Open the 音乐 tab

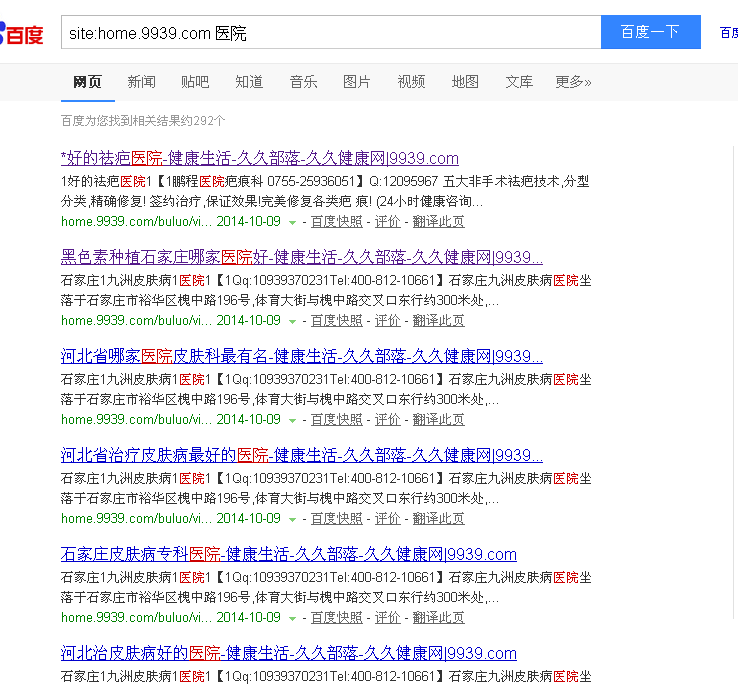tap(303, 82)
